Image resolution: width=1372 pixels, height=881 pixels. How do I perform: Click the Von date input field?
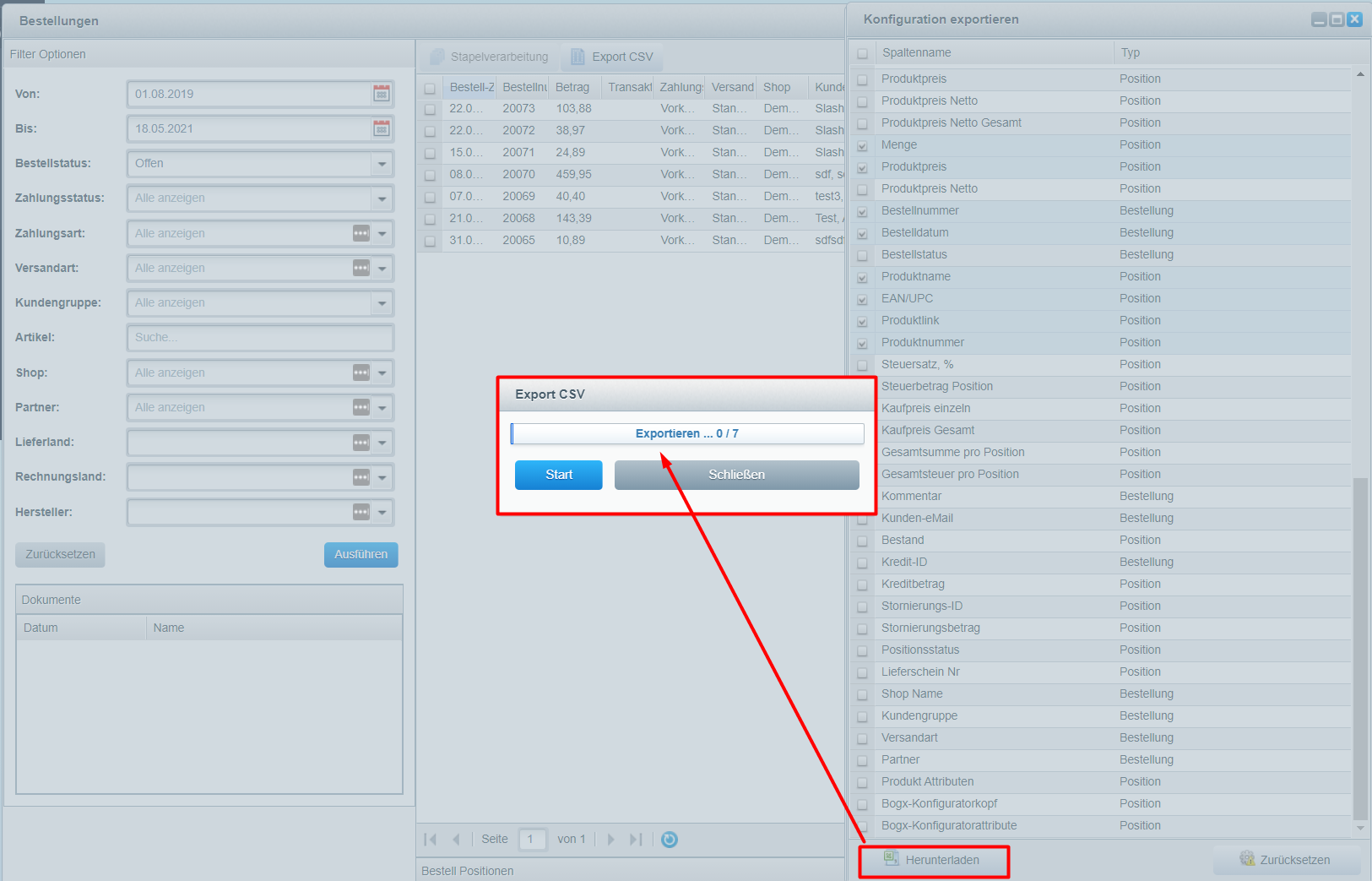pos(249,94)
